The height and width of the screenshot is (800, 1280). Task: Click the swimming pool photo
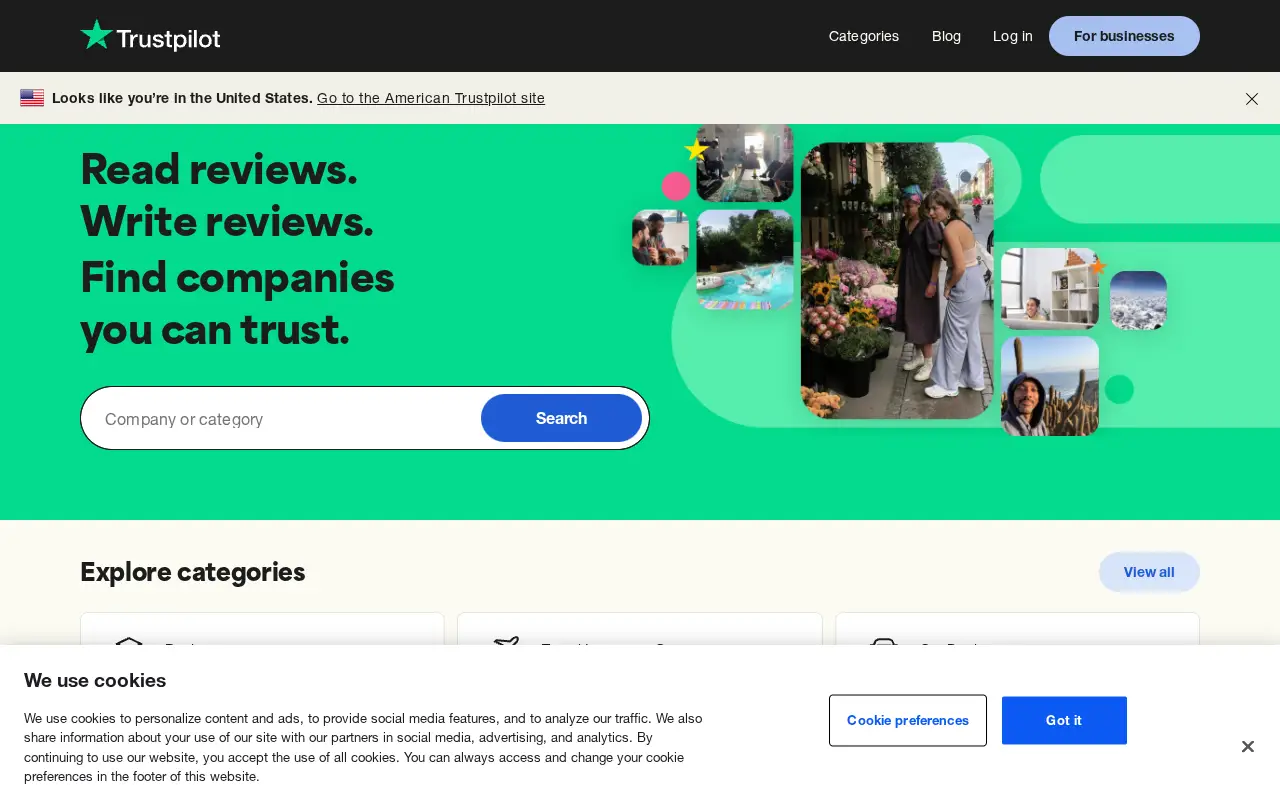point(745,259)
